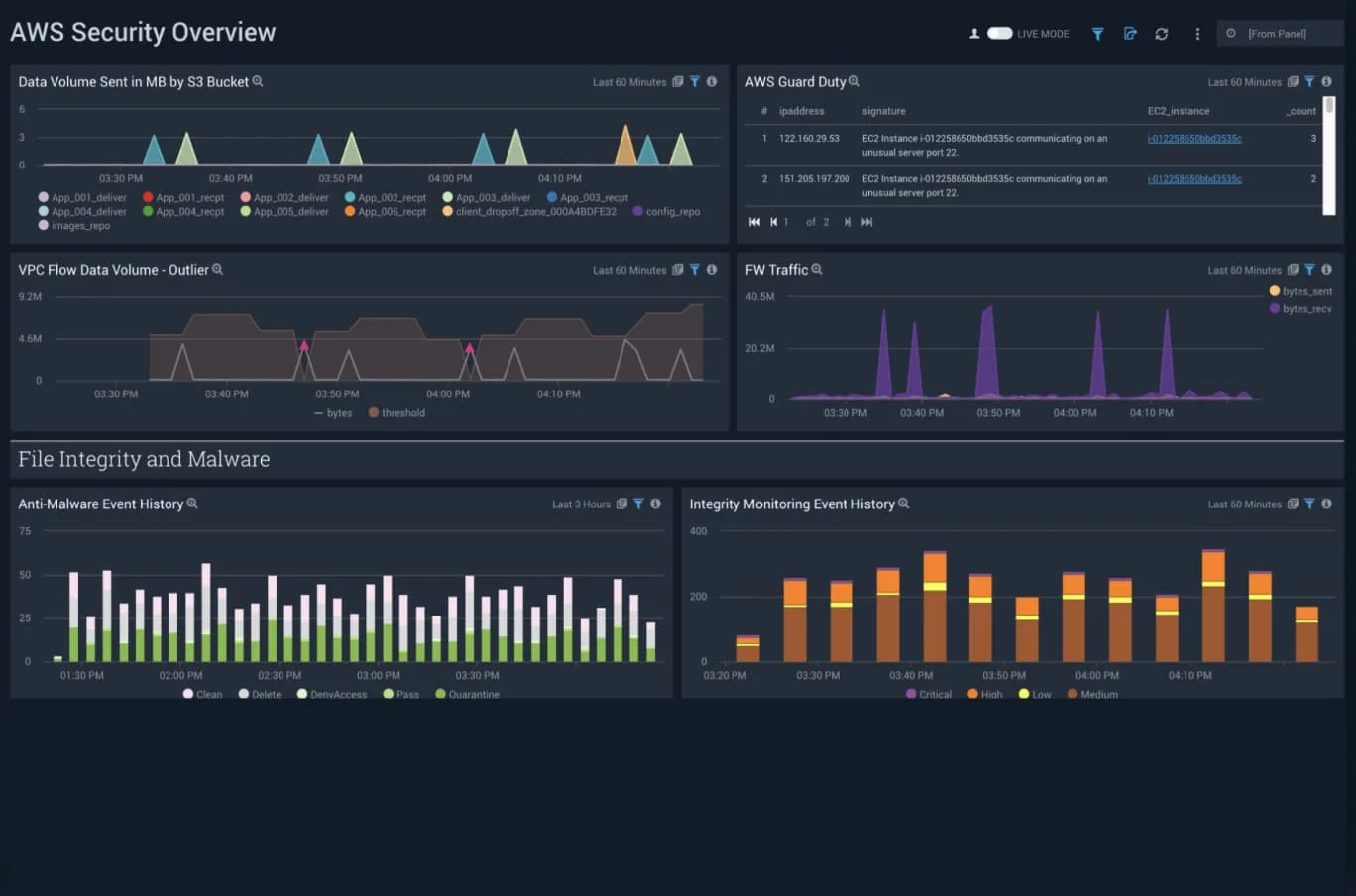Image resolution: width=1356 pixels, height=896 pixels.
Task: Toggle App_002_deliver legend series
Action: [284, 198]
